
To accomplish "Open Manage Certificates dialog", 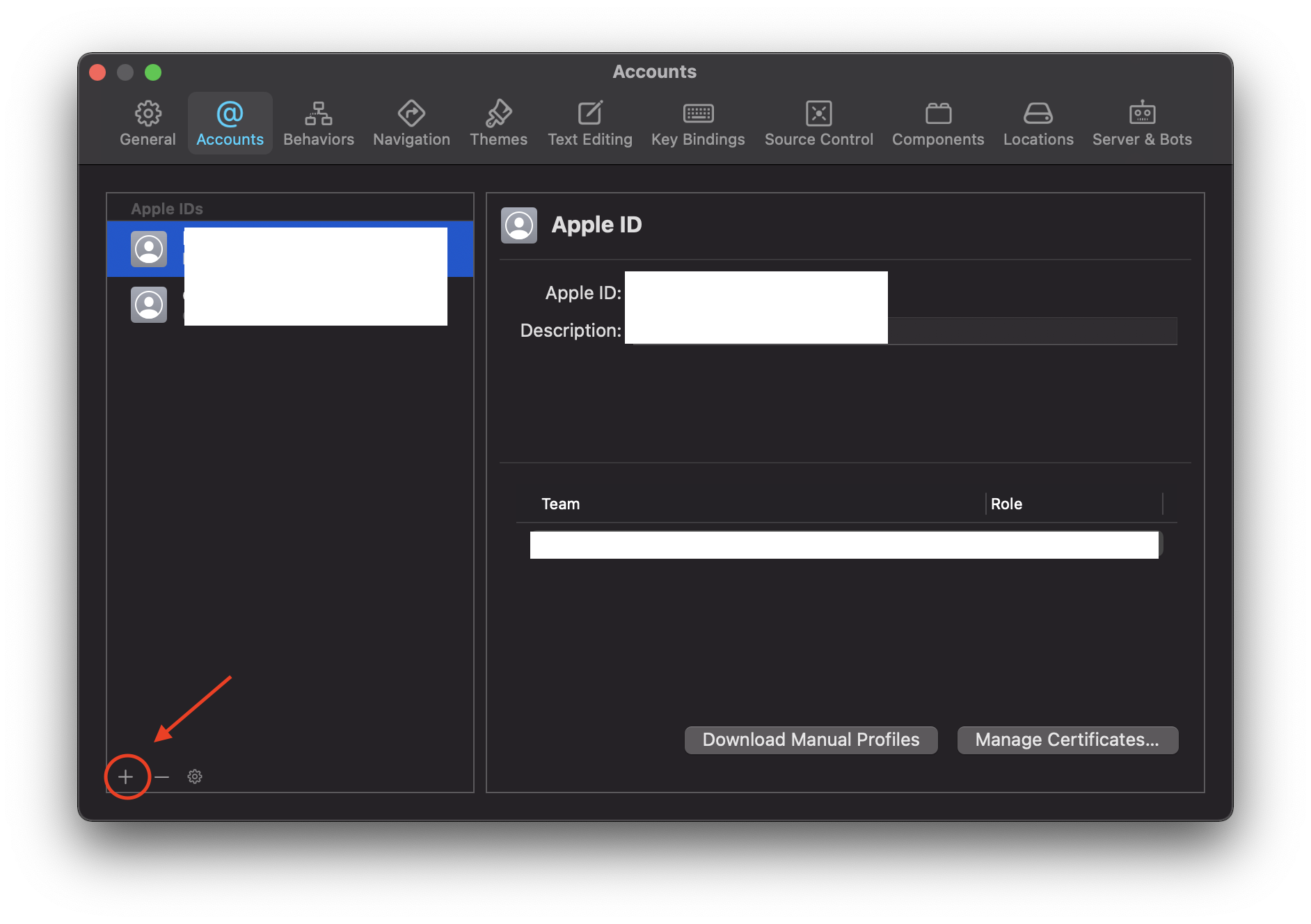I will tap(1067, 740).
